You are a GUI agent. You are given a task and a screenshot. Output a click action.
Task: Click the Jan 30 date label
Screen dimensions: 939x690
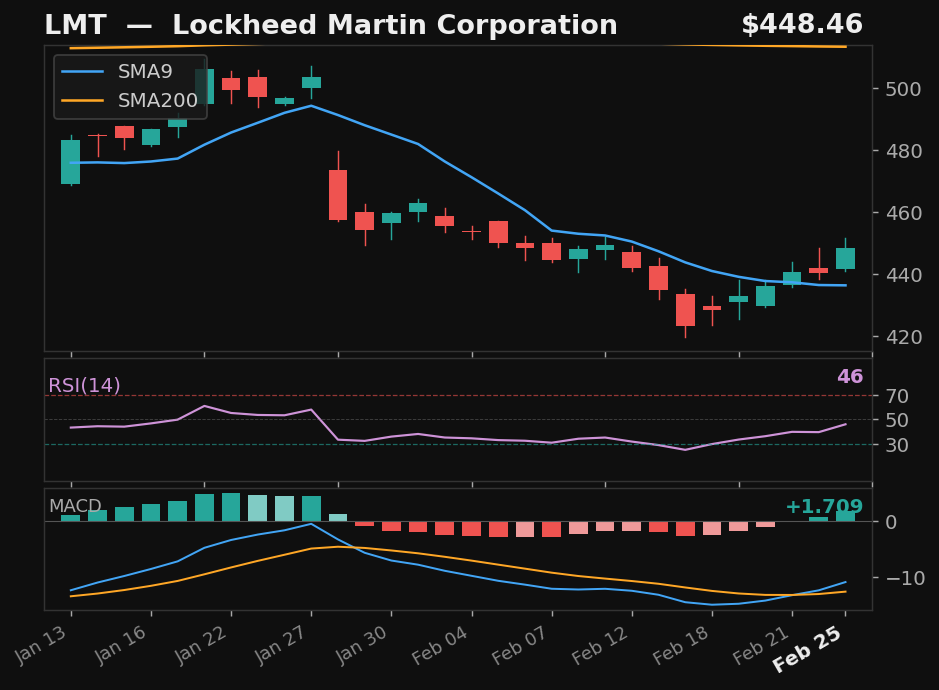coord(362,645)
